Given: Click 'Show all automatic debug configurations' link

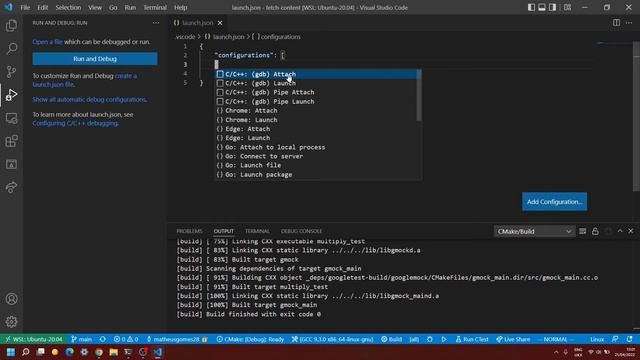Looking at the screenshot, I should (89, 100).
